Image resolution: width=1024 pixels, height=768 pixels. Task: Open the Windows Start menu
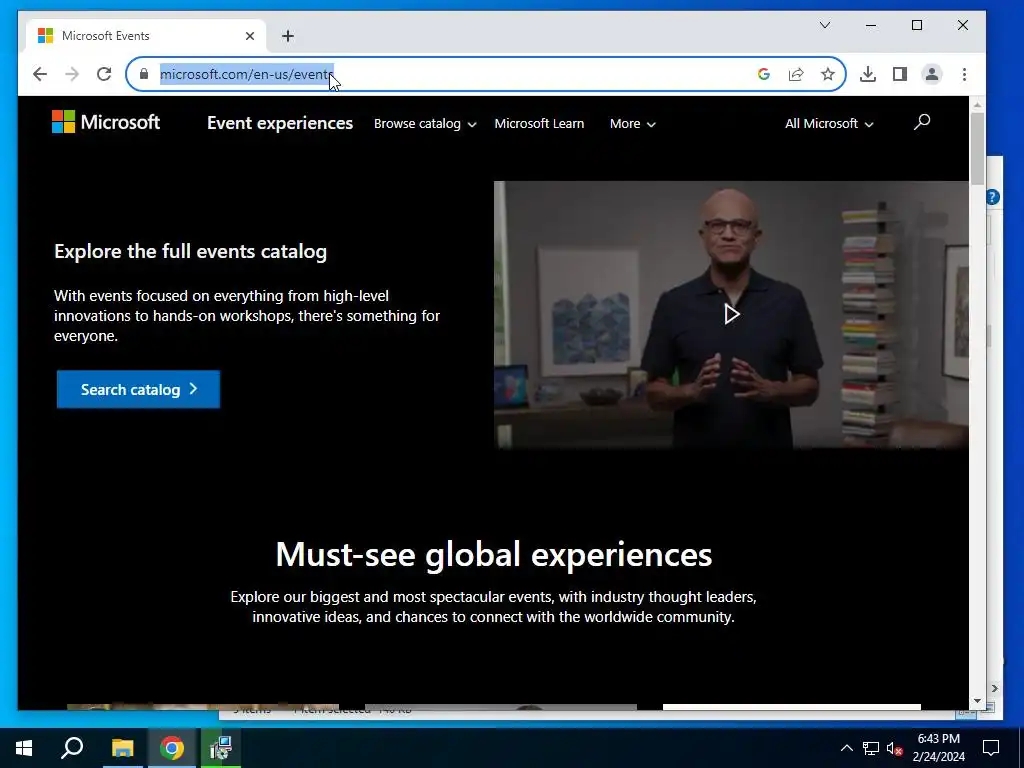[x=24, y=748]
